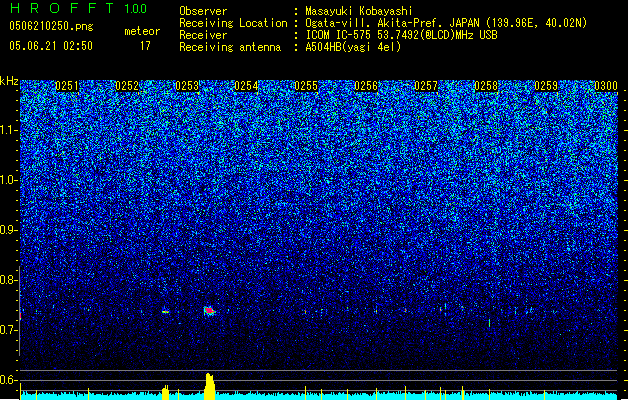
Task: Click the date stamp 05.06.21 02:50
Action: pyautogui.click(x=51, y=46)
